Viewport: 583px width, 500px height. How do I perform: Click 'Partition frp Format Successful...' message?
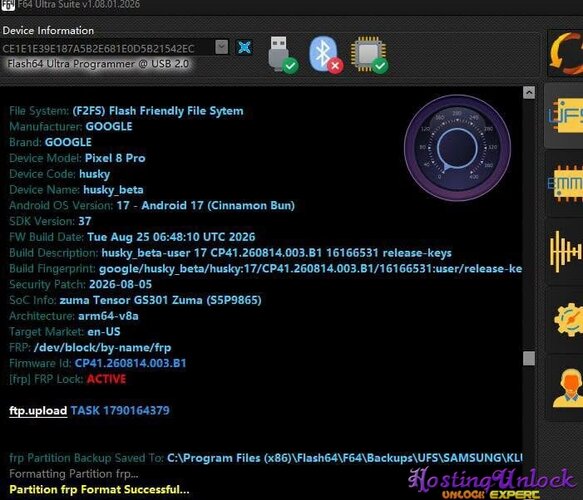pyautogui.click(x=99, y=490)
